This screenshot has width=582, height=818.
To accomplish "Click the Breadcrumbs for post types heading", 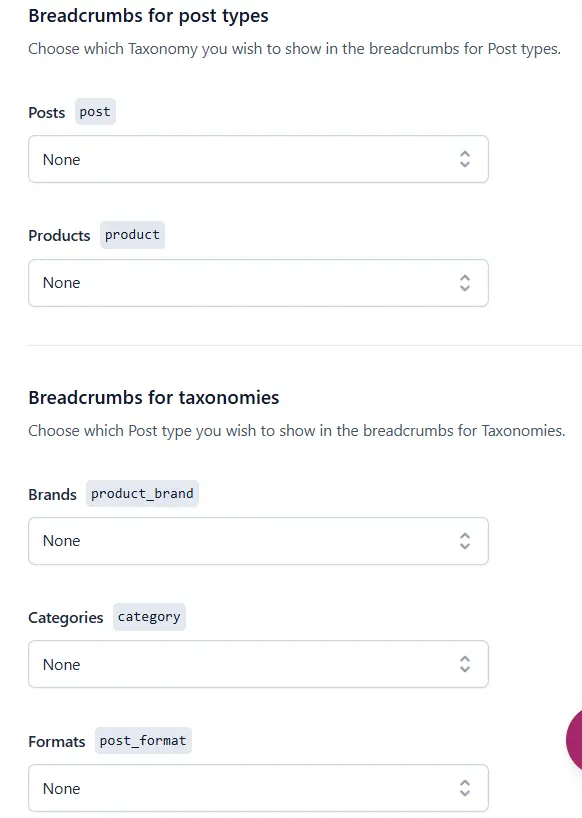I will [x=148, y=15].
